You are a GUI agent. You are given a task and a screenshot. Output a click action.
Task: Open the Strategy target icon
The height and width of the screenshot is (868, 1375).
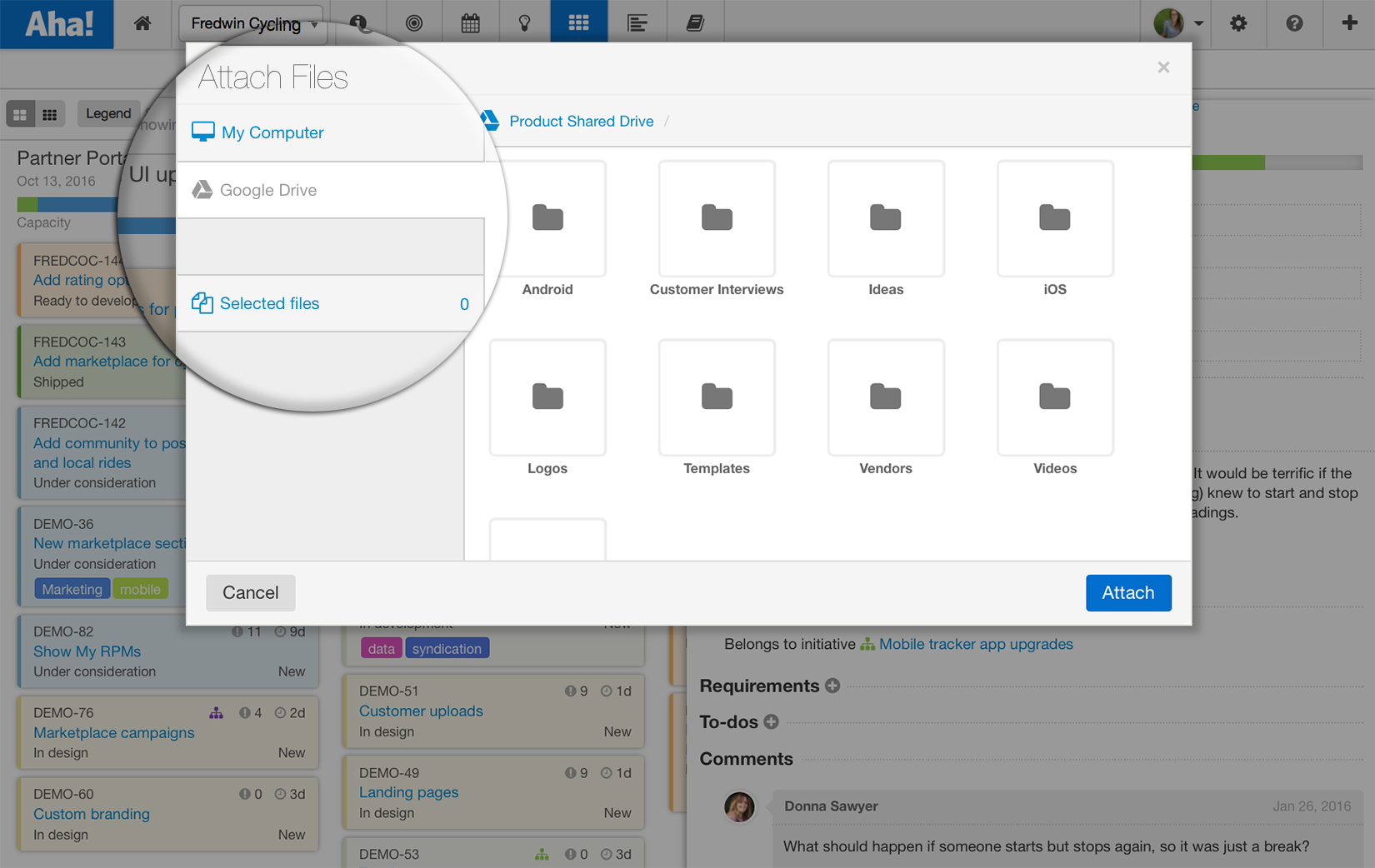pyautogui.click(x=413, y=23)
